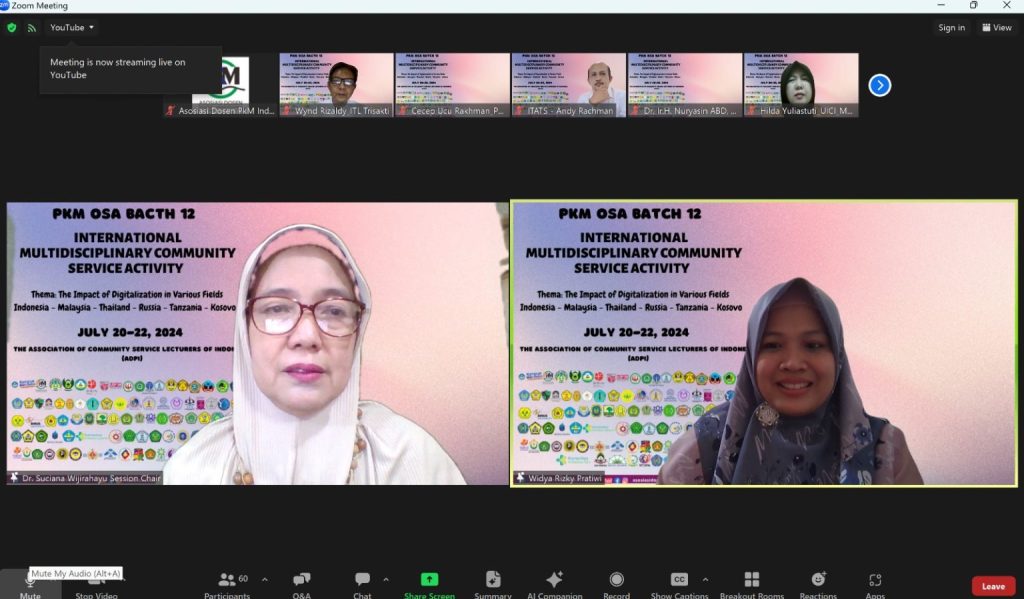This screenshot has width=1024, height=599.
Task: Open the Apps panel
Action: coord(875,583)
